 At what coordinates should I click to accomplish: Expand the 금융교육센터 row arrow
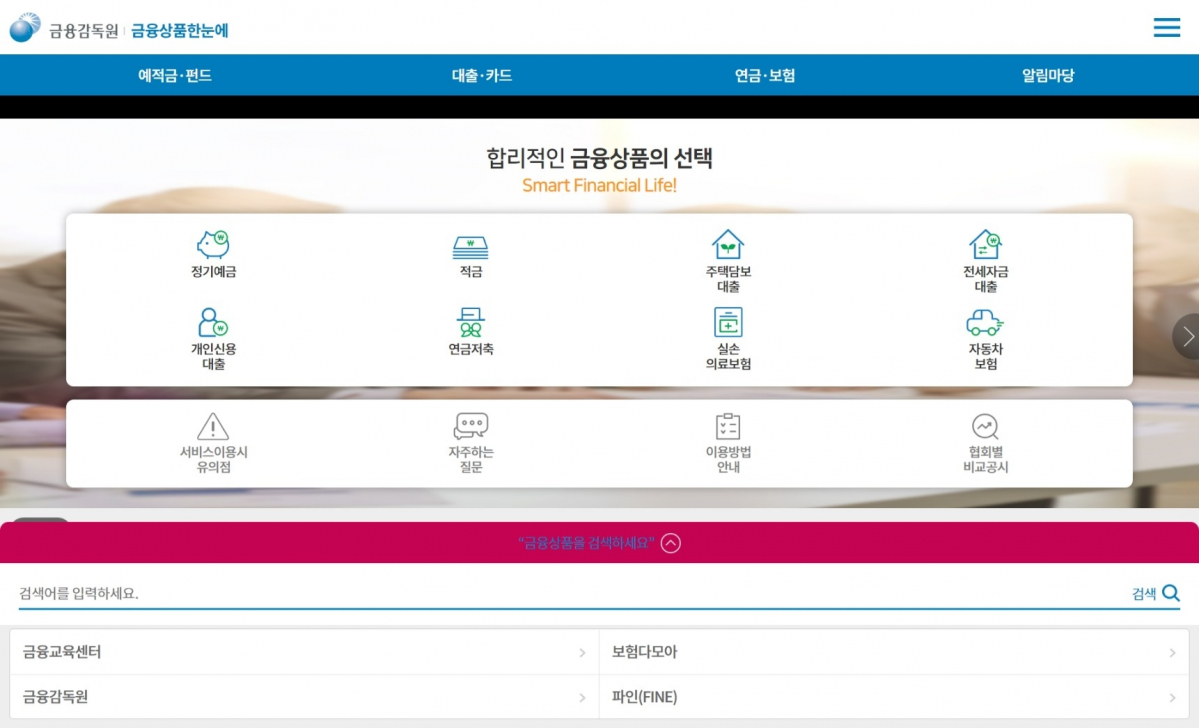(581, 651)
